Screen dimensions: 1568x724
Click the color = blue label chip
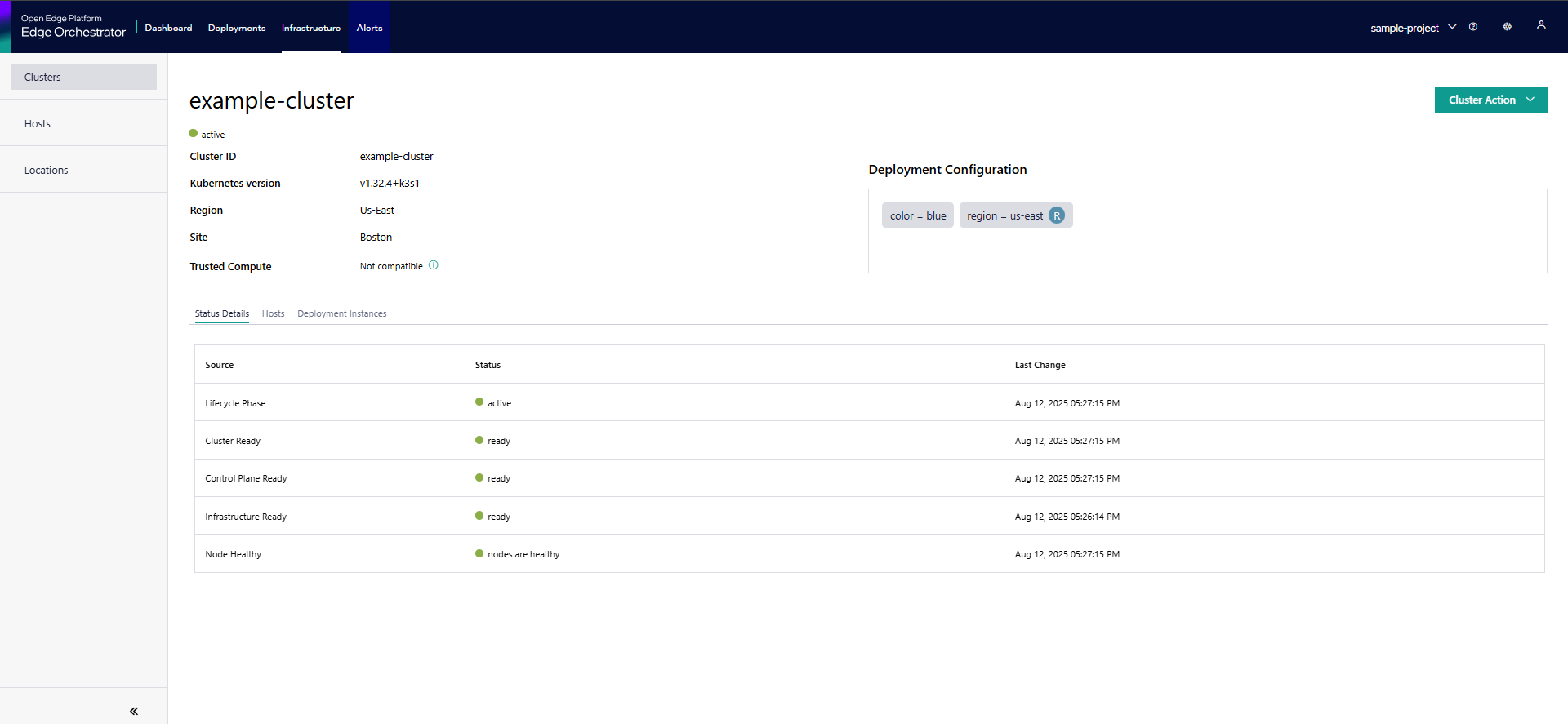[917, 215]
